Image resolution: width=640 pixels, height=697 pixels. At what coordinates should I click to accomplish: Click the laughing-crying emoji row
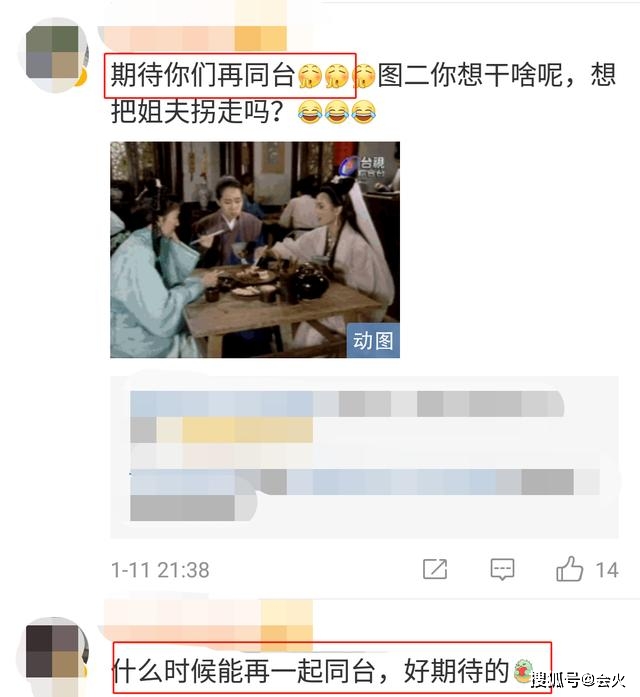pos(337,112)
